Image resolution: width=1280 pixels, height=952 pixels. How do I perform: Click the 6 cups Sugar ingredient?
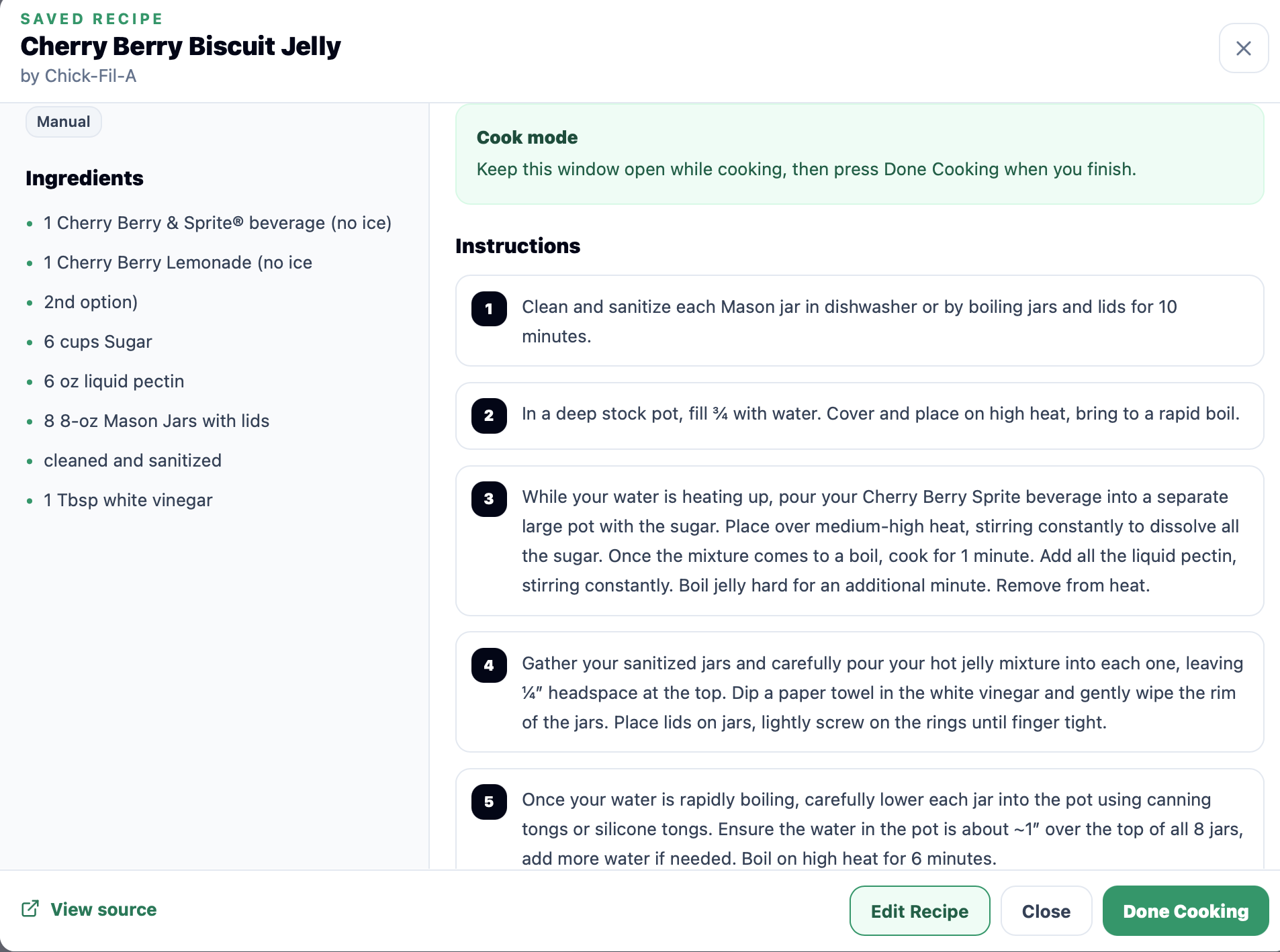pos(98,342)
